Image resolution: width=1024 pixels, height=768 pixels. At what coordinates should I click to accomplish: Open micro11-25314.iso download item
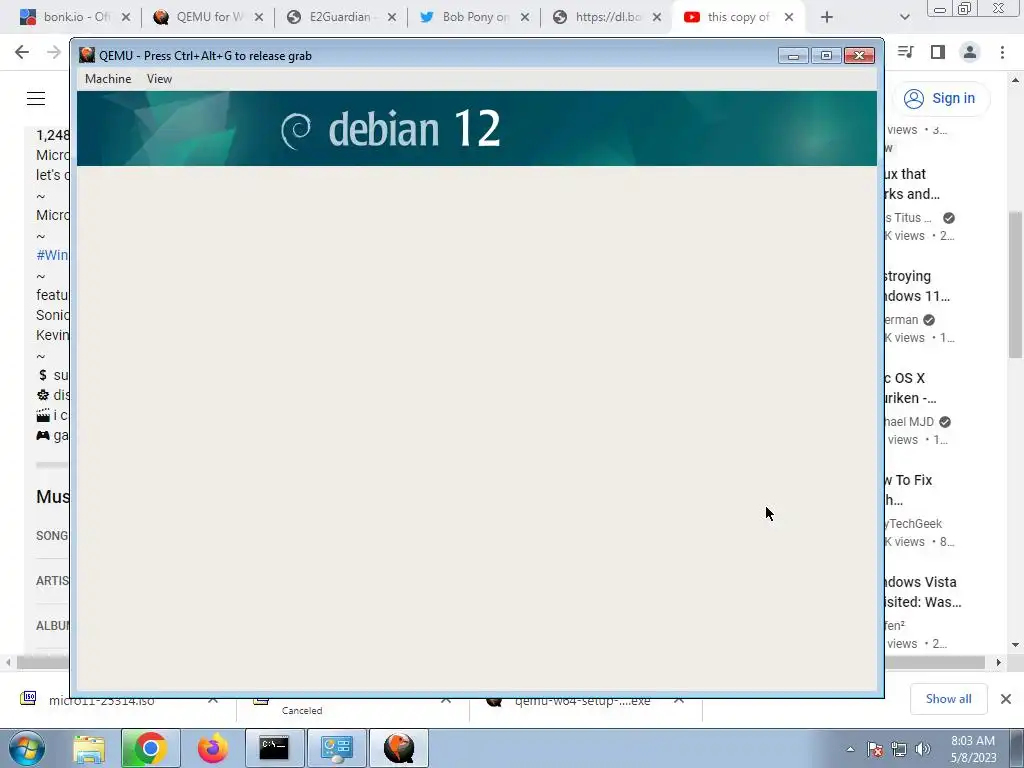click(101, 701)
